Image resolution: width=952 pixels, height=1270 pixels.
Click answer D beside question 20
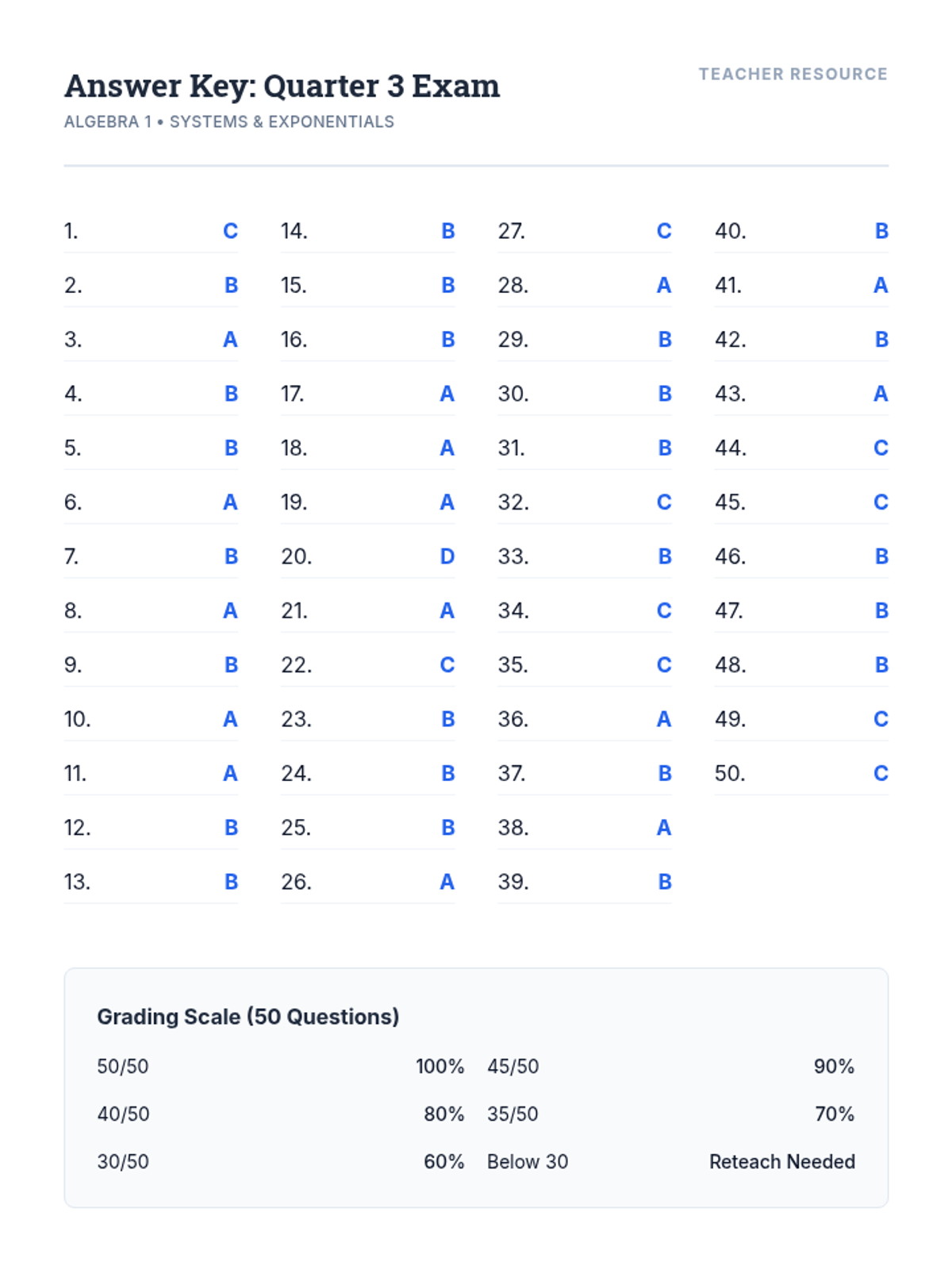(x=447, y=556)
